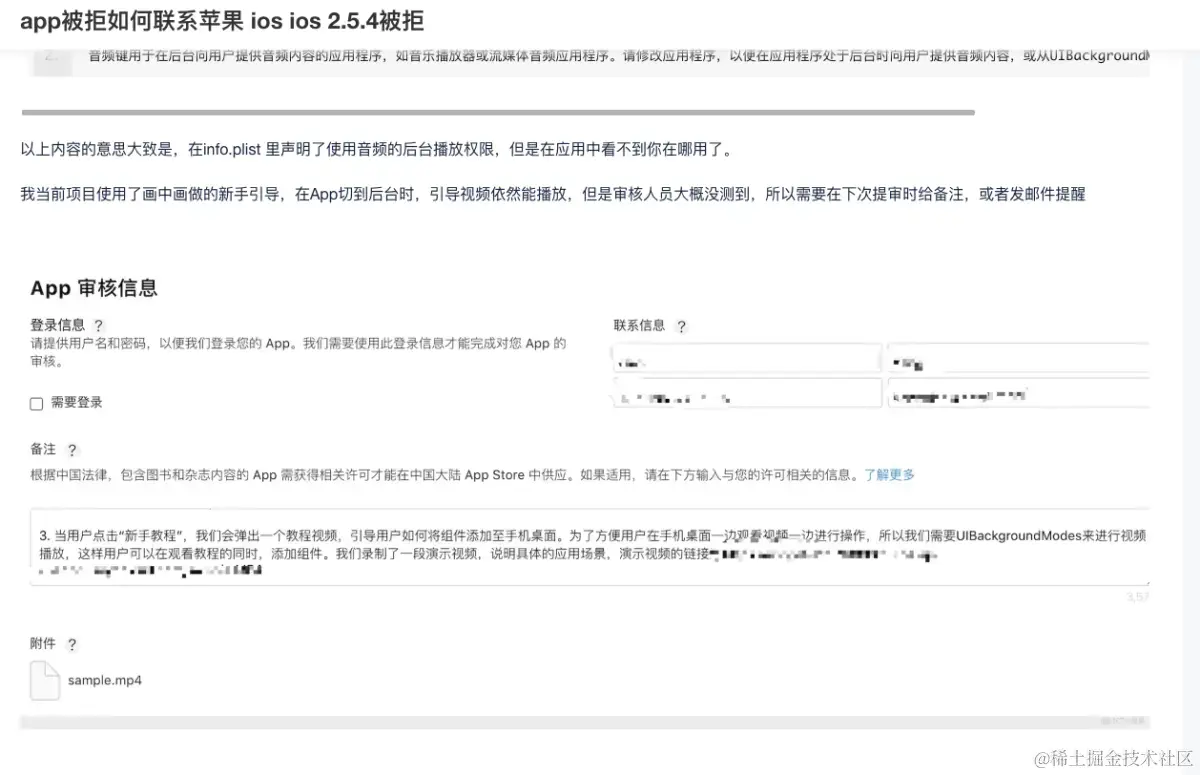Click the 需要登录 label text

point(77,403)
